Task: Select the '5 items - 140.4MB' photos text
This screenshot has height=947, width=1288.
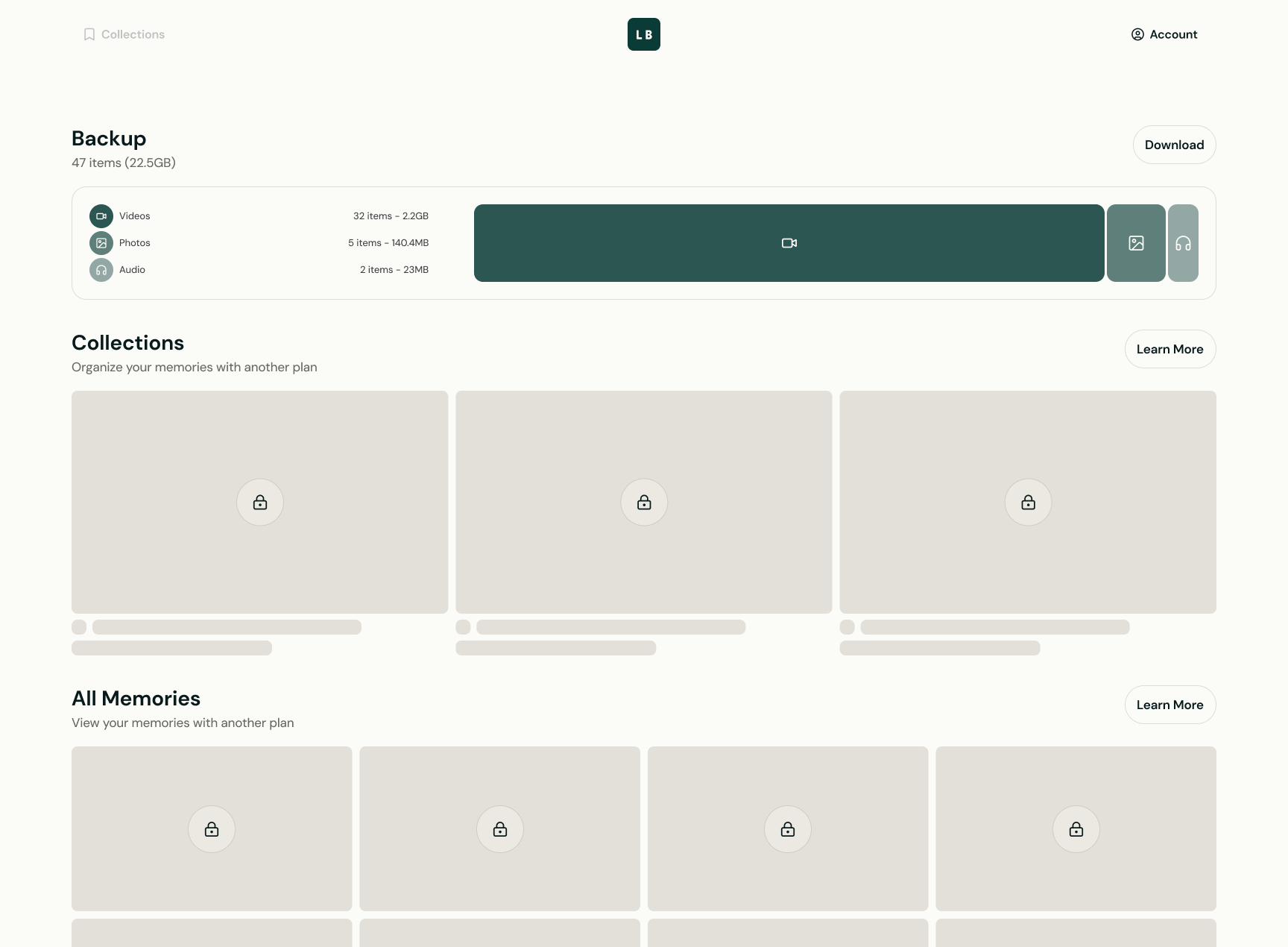Action: pos(388,243)
